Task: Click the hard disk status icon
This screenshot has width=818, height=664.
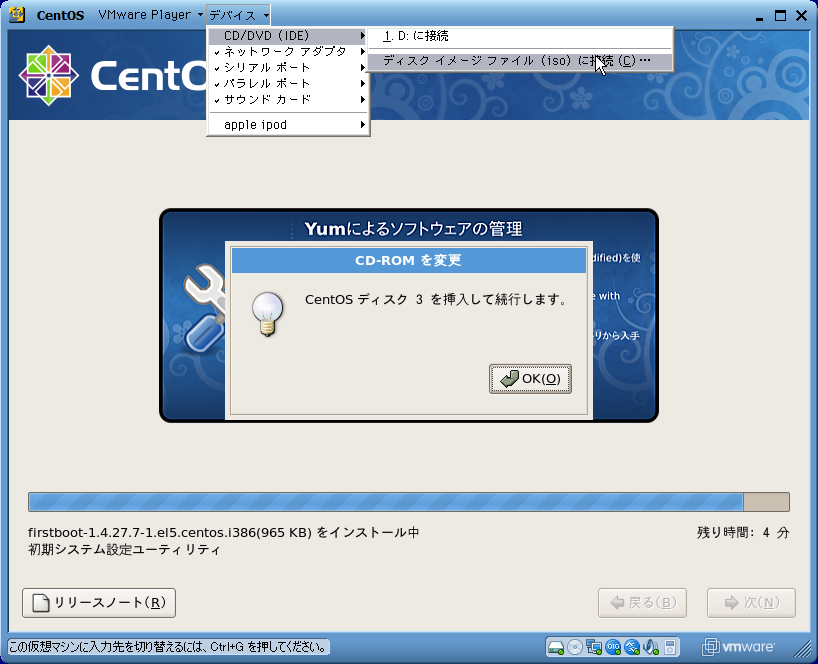Action: (x=556, y=647)
